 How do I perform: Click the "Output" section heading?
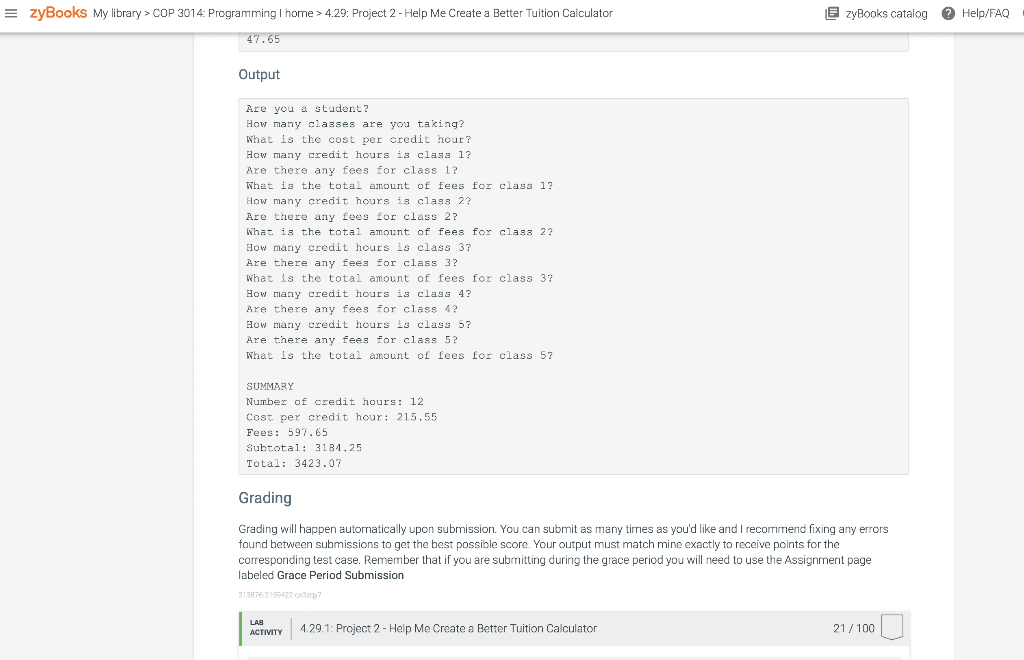[x=259, y=74]
